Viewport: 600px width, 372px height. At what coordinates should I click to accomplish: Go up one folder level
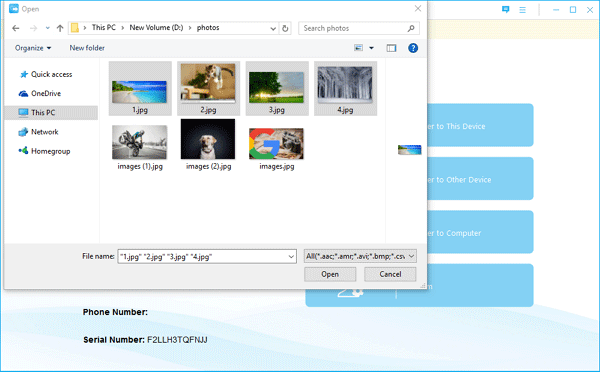tap(60, 28)
